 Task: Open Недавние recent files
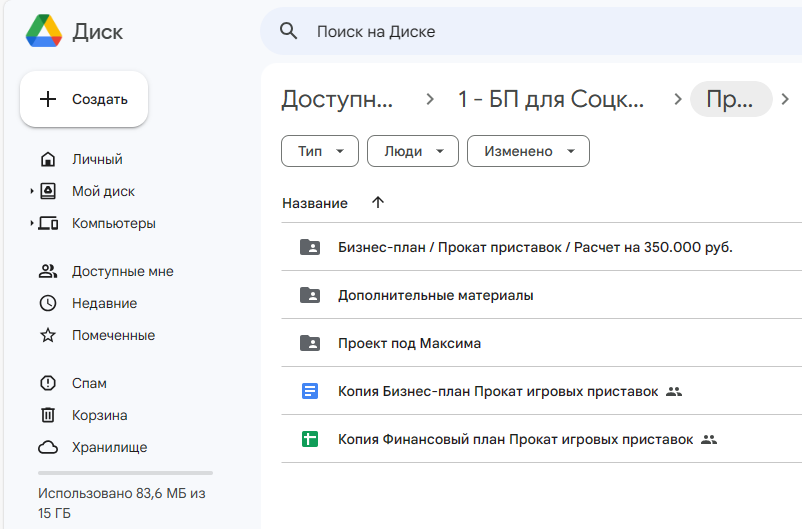[104, 303]
